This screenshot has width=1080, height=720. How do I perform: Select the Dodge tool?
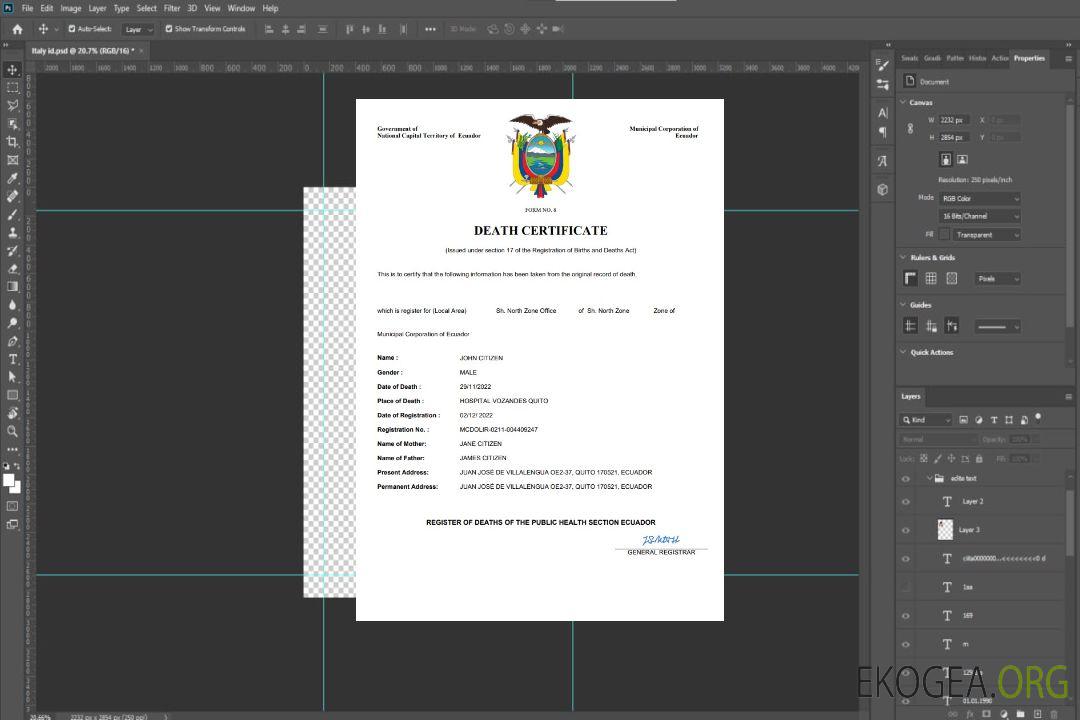pos(12,322)
